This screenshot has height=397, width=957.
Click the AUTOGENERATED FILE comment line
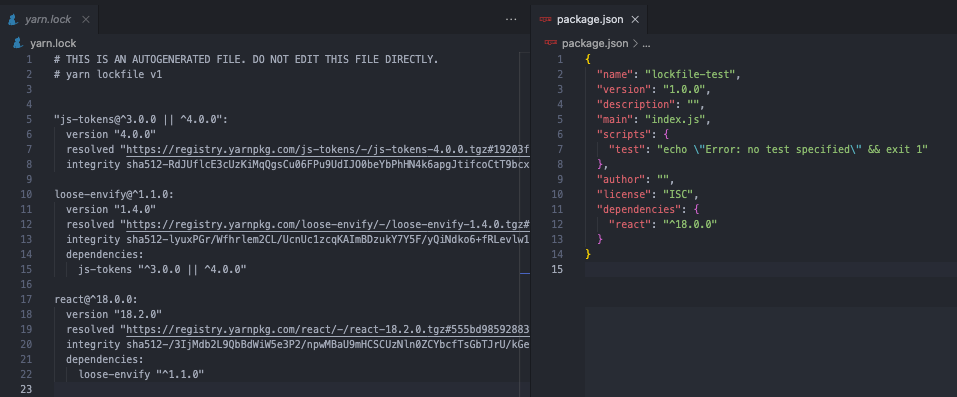[246, 60]
